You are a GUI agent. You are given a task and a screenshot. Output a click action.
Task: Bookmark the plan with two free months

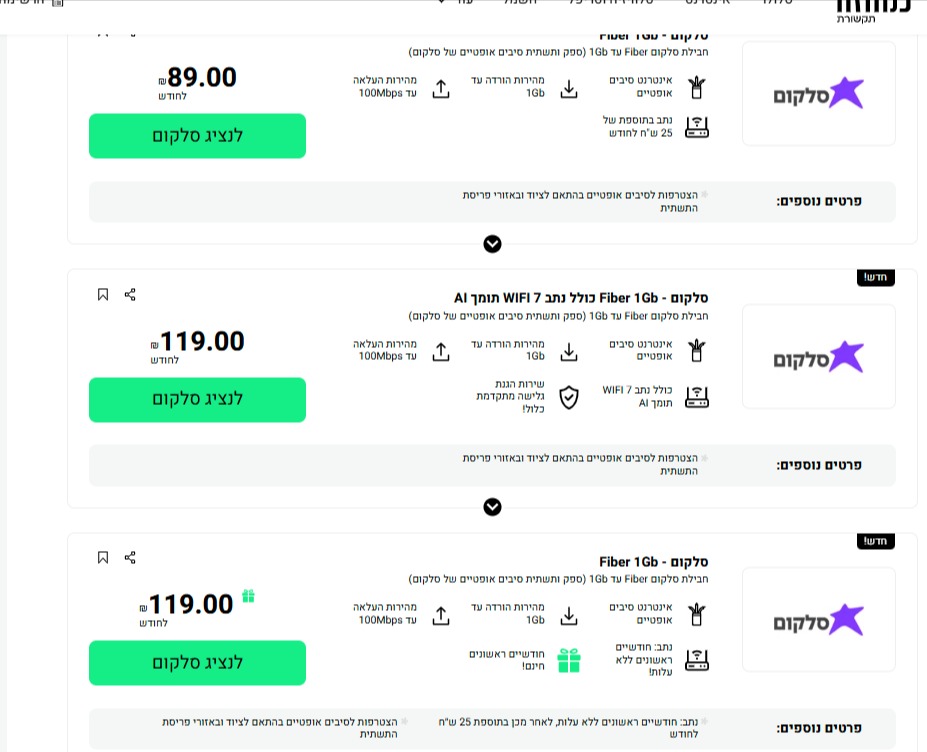(x=103, y=558)
